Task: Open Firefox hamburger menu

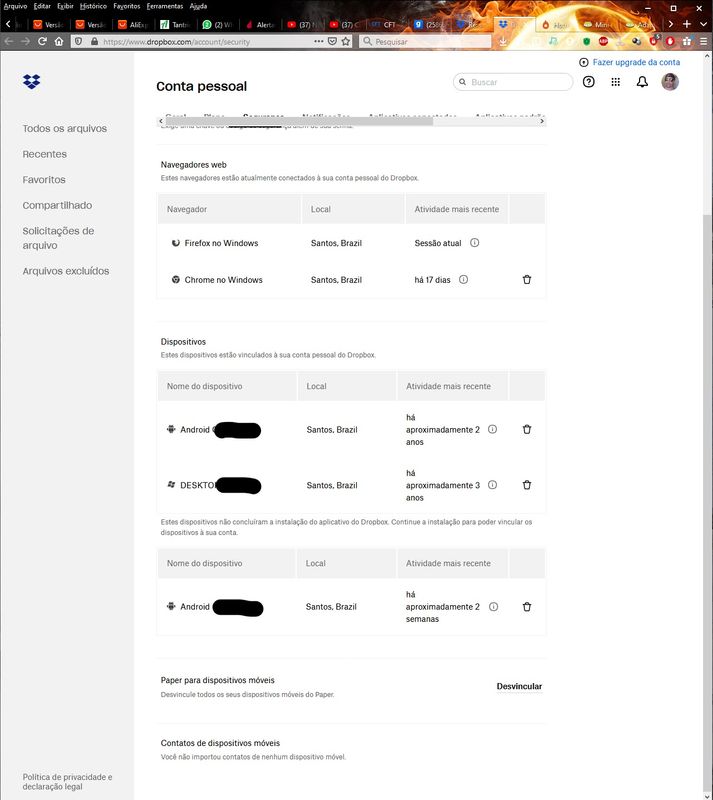Action: coord(703,41)
